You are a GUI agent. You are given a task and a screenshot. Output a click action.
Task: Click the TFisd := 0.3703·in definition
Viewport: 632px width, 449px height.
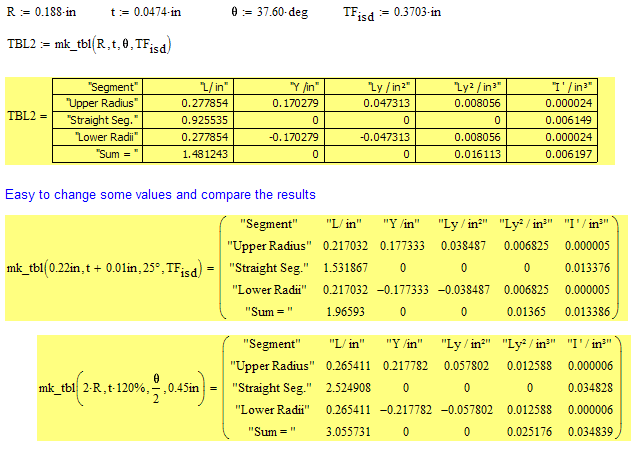point(392,14)
